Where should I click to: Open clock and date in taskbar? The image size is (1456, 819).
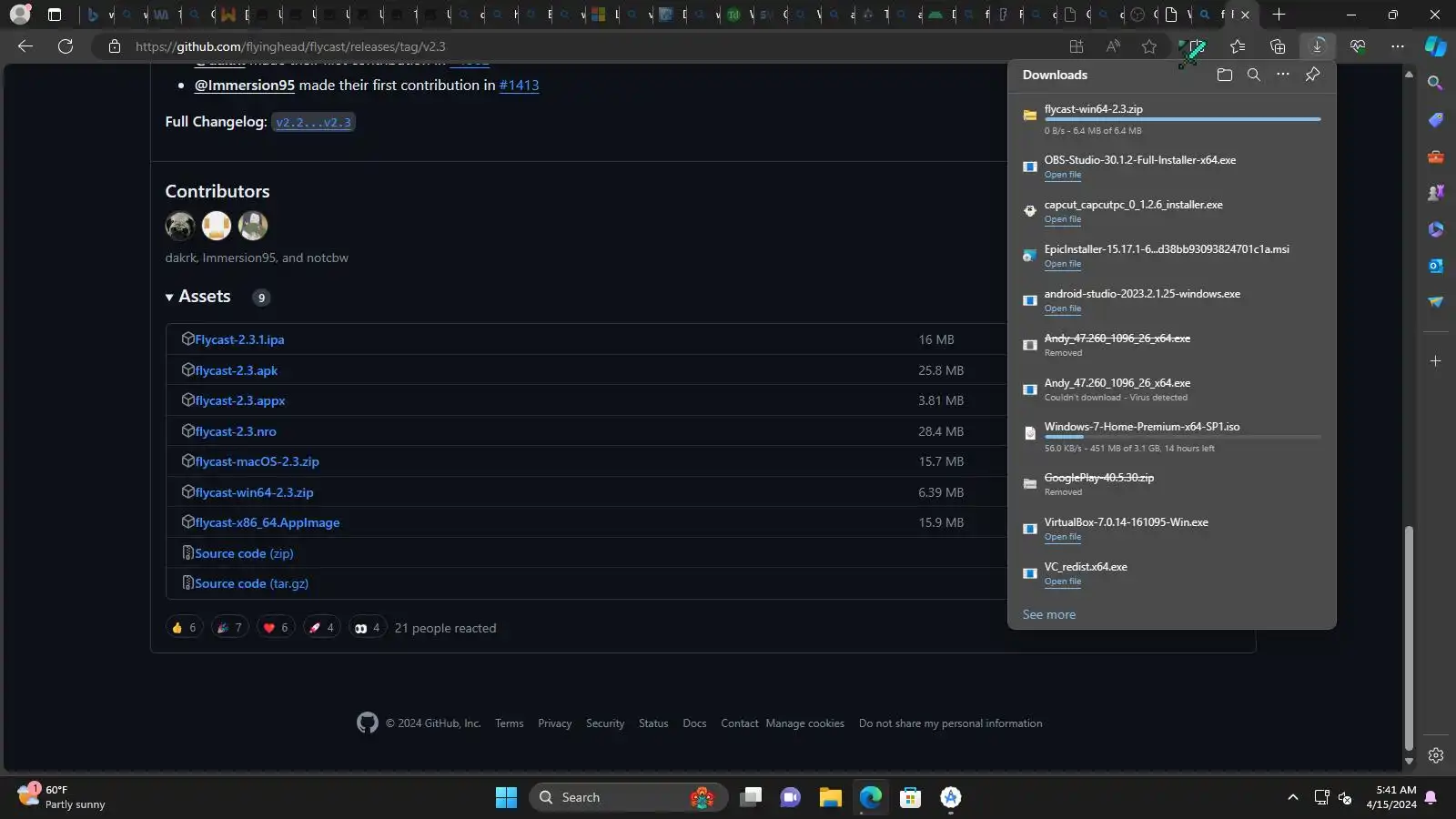coord(1390,797)
